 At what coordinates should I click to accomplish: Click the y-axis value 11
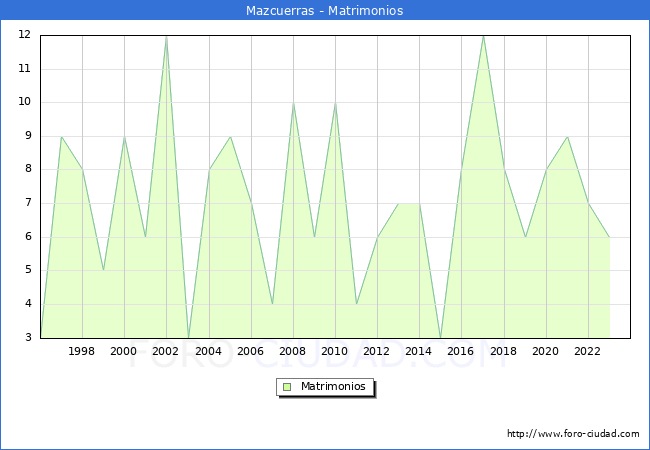[x=25, y=69]
